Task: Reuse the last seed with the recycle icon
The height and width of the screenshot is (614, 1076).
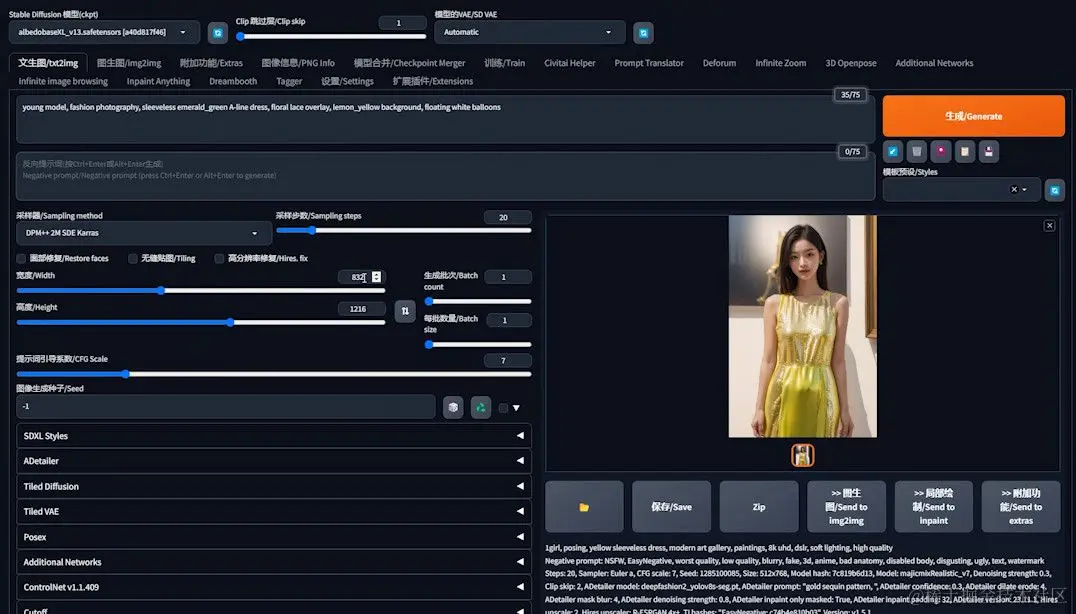Action: point(480,407)
